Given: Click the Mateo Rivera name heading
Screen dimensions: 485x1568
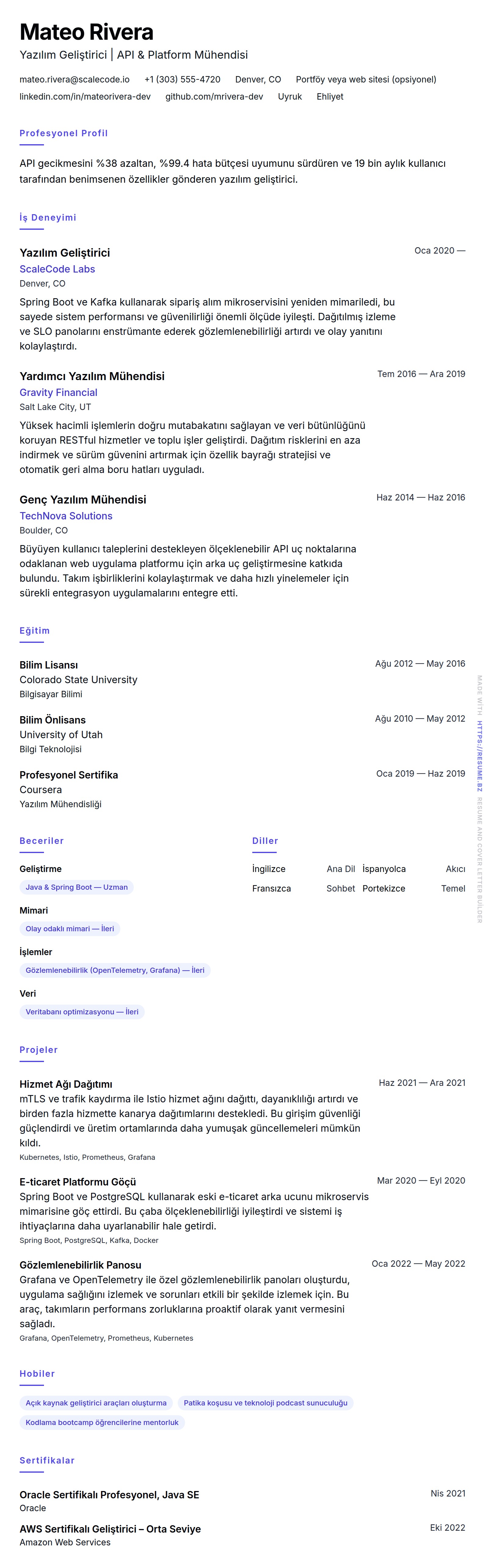Looking at the screenshot, I should [x=86, y=32].
